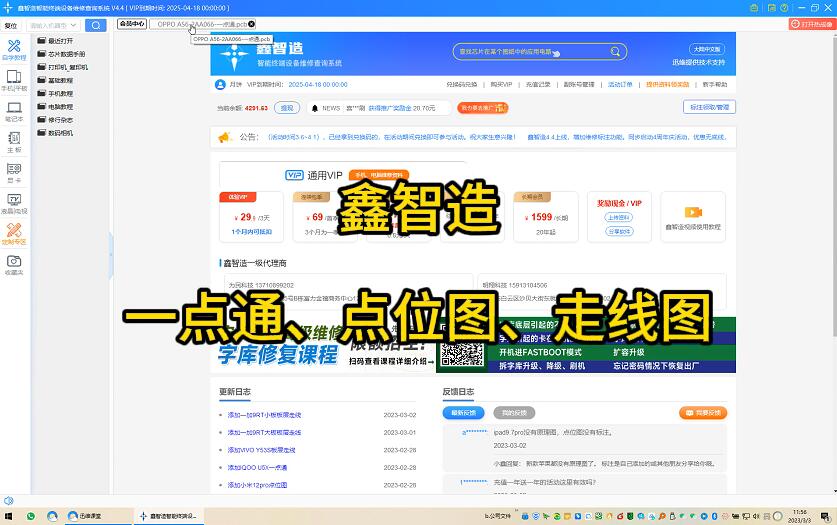
Task: Select the 手机/平板 sidebar icon
Action: [x=14, y=79]
